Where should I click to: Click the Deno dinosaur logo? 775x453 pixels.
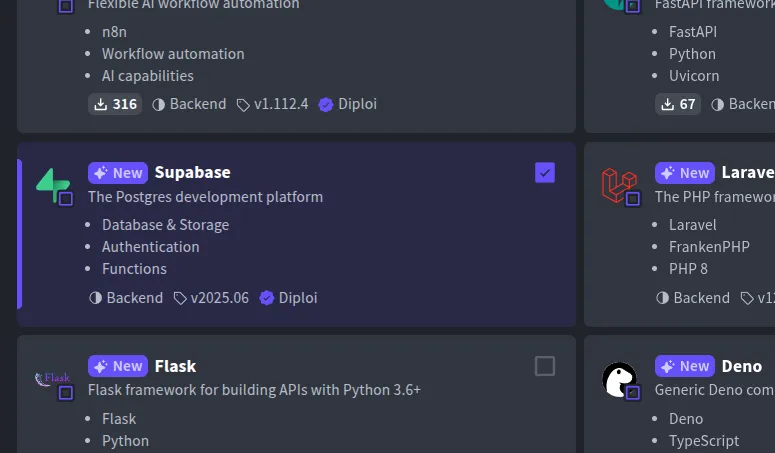coord(618,379)
